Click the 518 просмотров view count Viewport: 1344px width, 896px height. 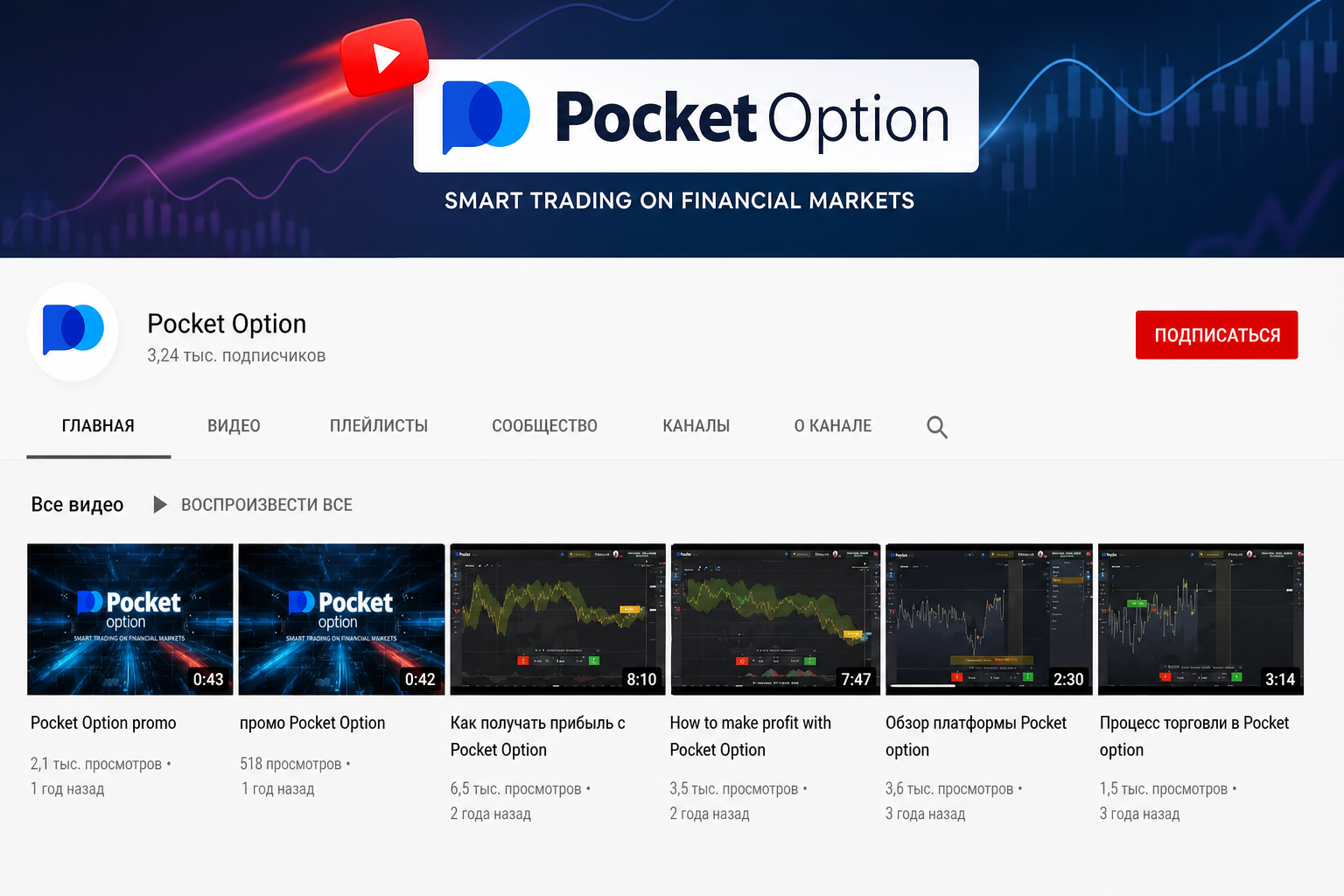pyautogui.click(x=290, y=764)
